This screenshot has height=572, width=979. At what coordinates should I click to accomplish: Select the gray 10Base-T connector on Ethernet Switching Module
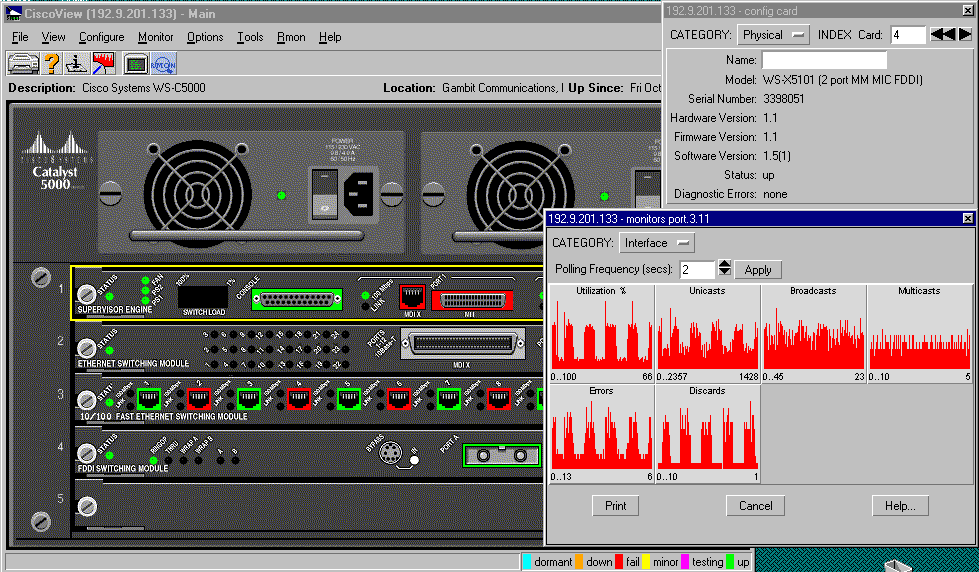tap(462, 344)
